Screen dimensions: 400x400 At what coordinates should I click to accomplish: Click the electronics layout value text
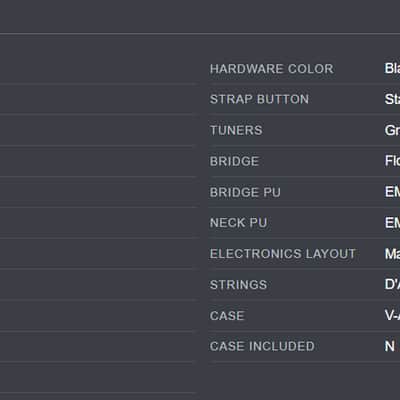point(392,254)
